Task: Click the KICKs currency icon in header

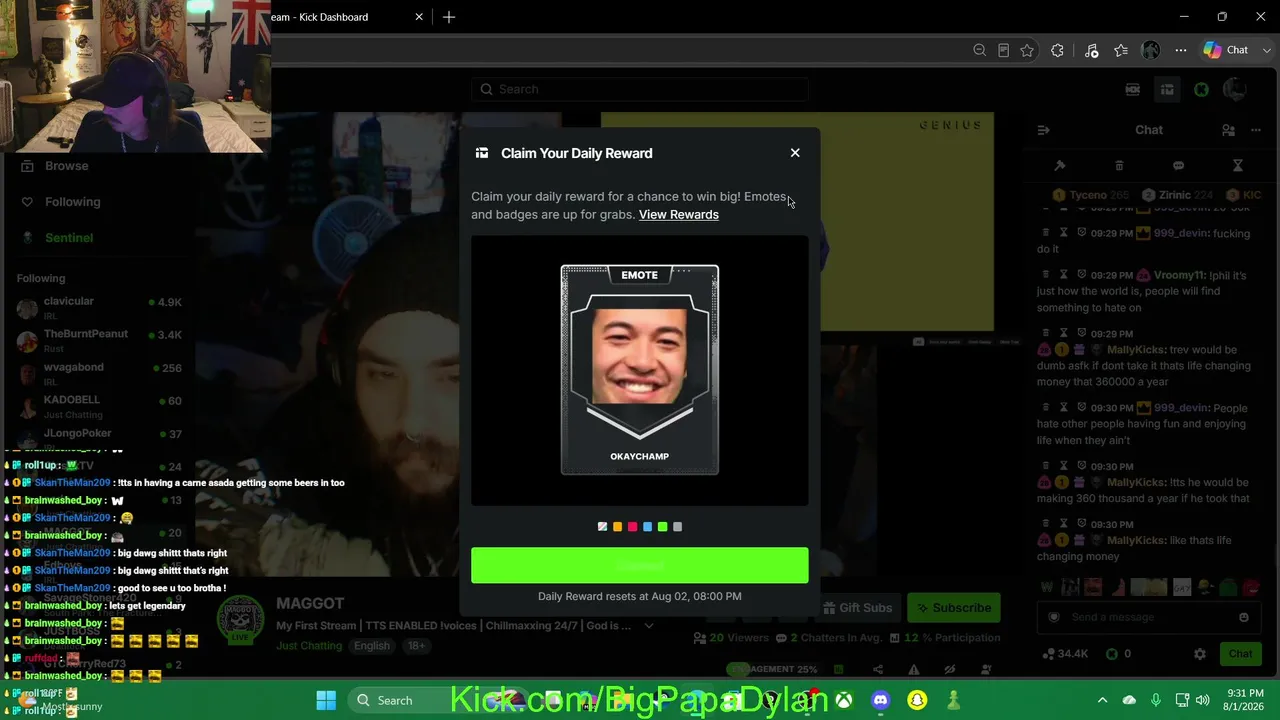Action: point(1133,90)
